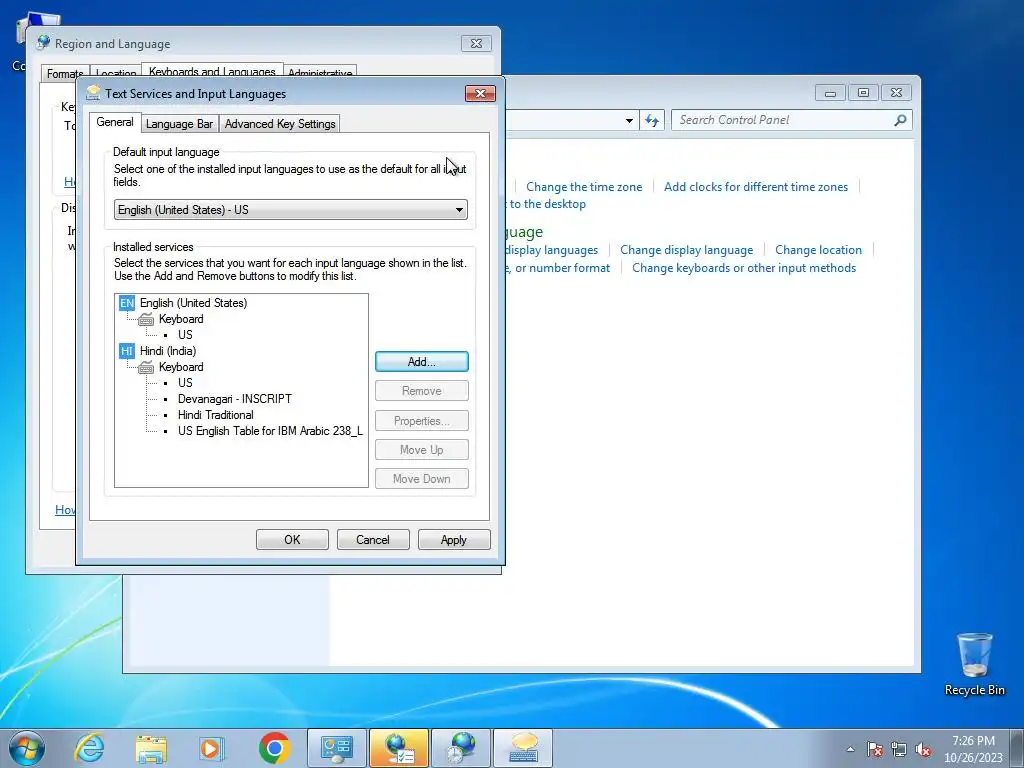Click keyboard icon under Hindi (India)
1024x768 pixels.
point(146,367)
